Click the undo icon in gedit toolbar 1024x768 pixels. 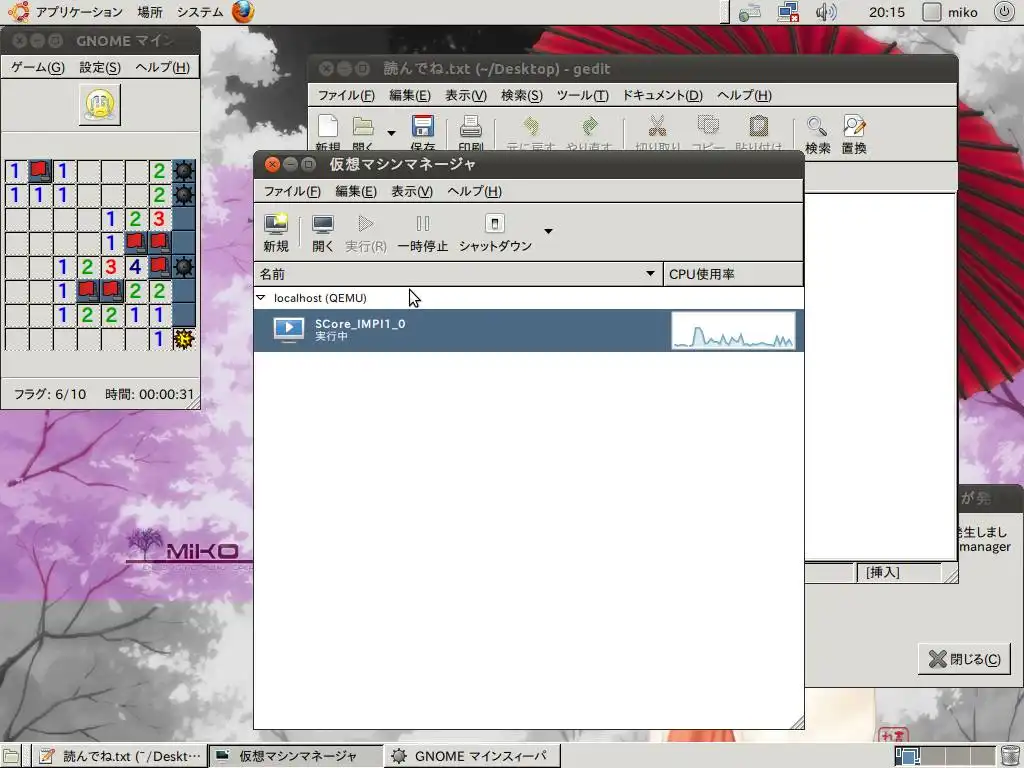[x=531, y=127]
